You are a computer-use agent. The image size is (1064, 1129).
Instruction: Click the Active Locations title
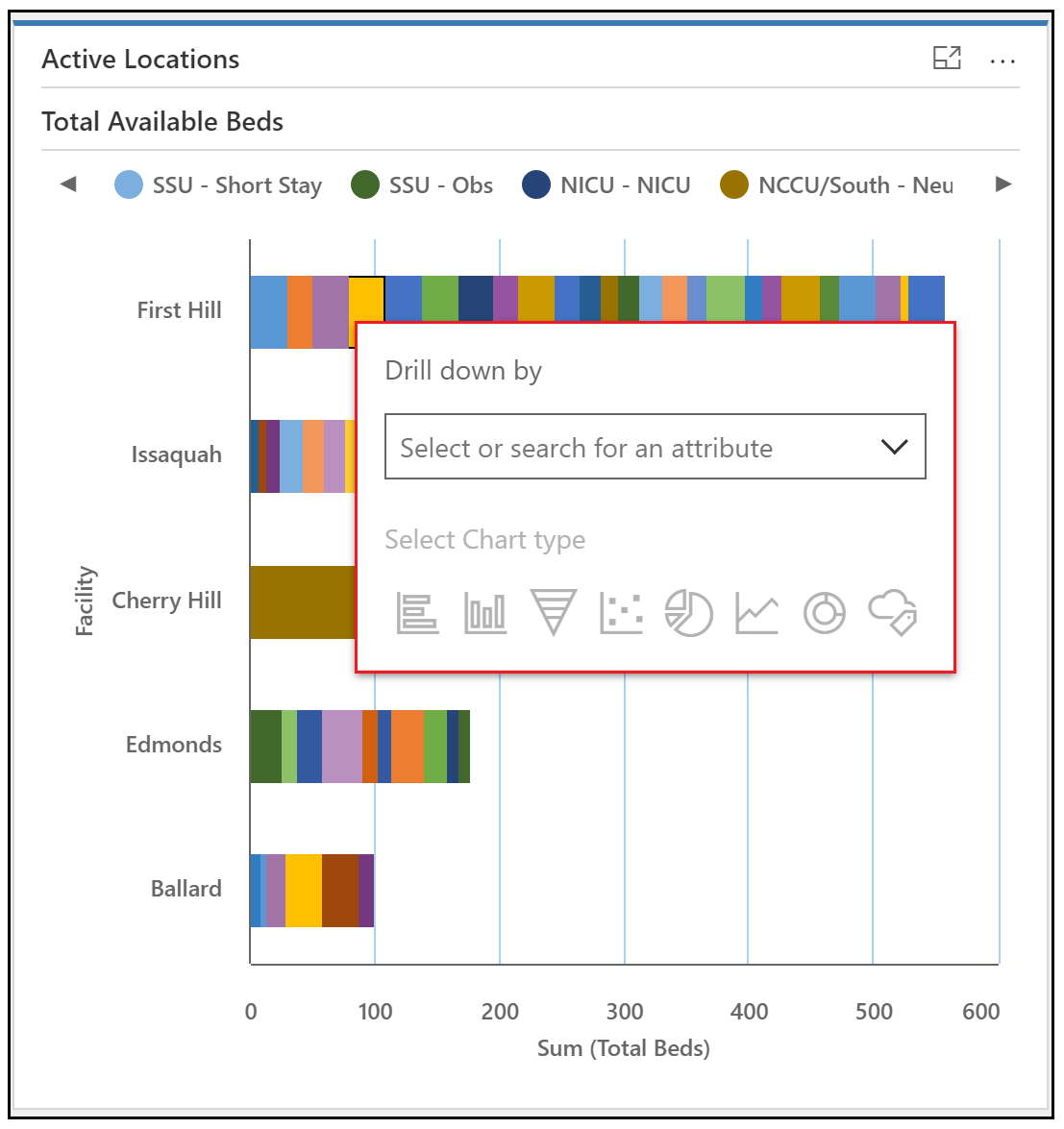coord(139,59)
